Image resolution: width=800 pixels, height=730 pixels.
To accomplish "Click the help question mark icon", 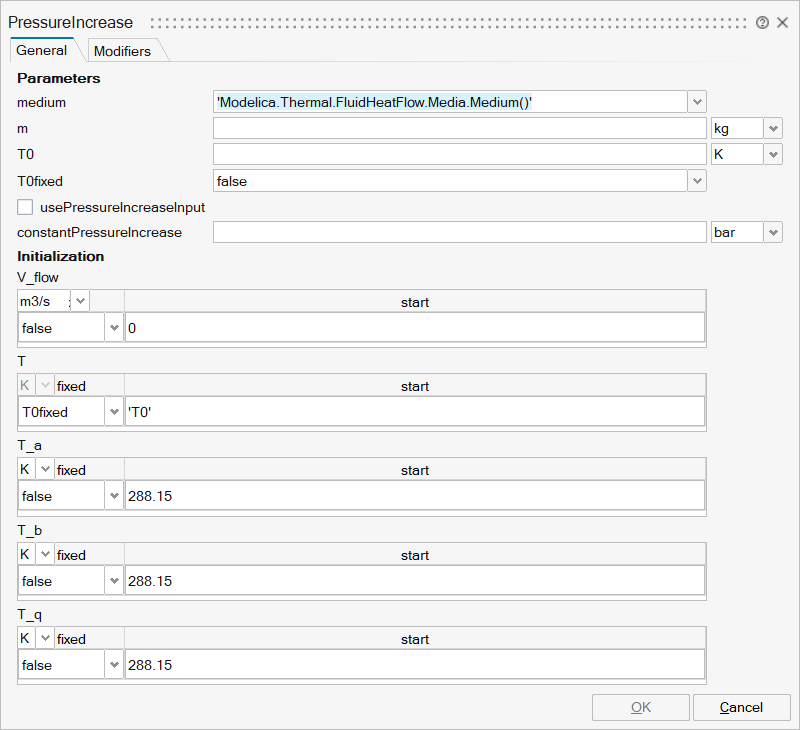I will (x=763, y=22).
